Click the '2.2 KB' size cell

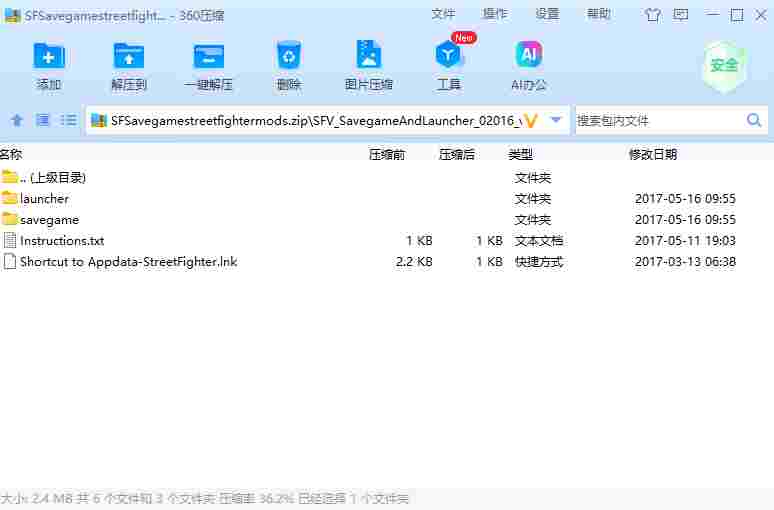(414, 262)
